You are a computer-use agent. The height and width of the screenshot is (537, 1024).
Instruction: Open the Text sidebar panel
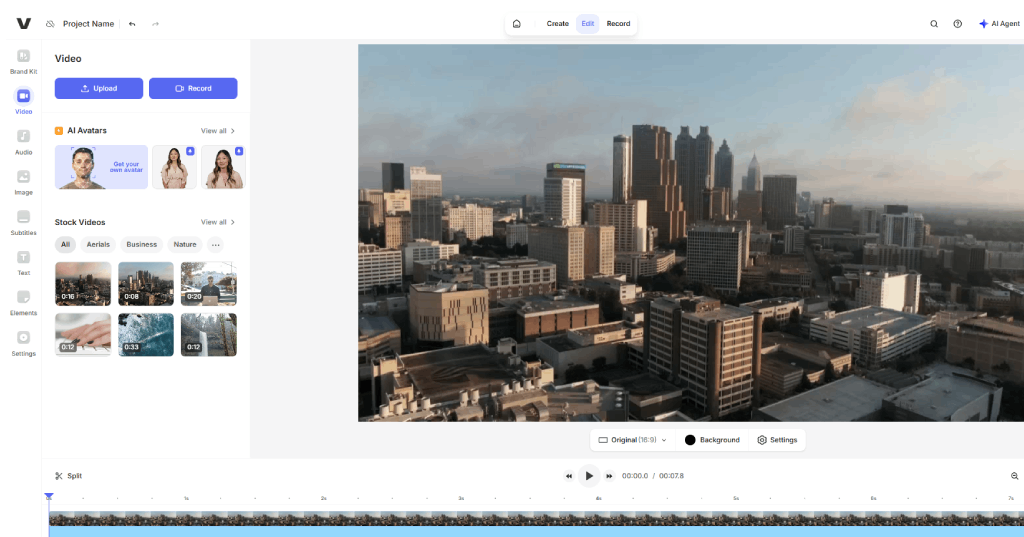[24, 263]
